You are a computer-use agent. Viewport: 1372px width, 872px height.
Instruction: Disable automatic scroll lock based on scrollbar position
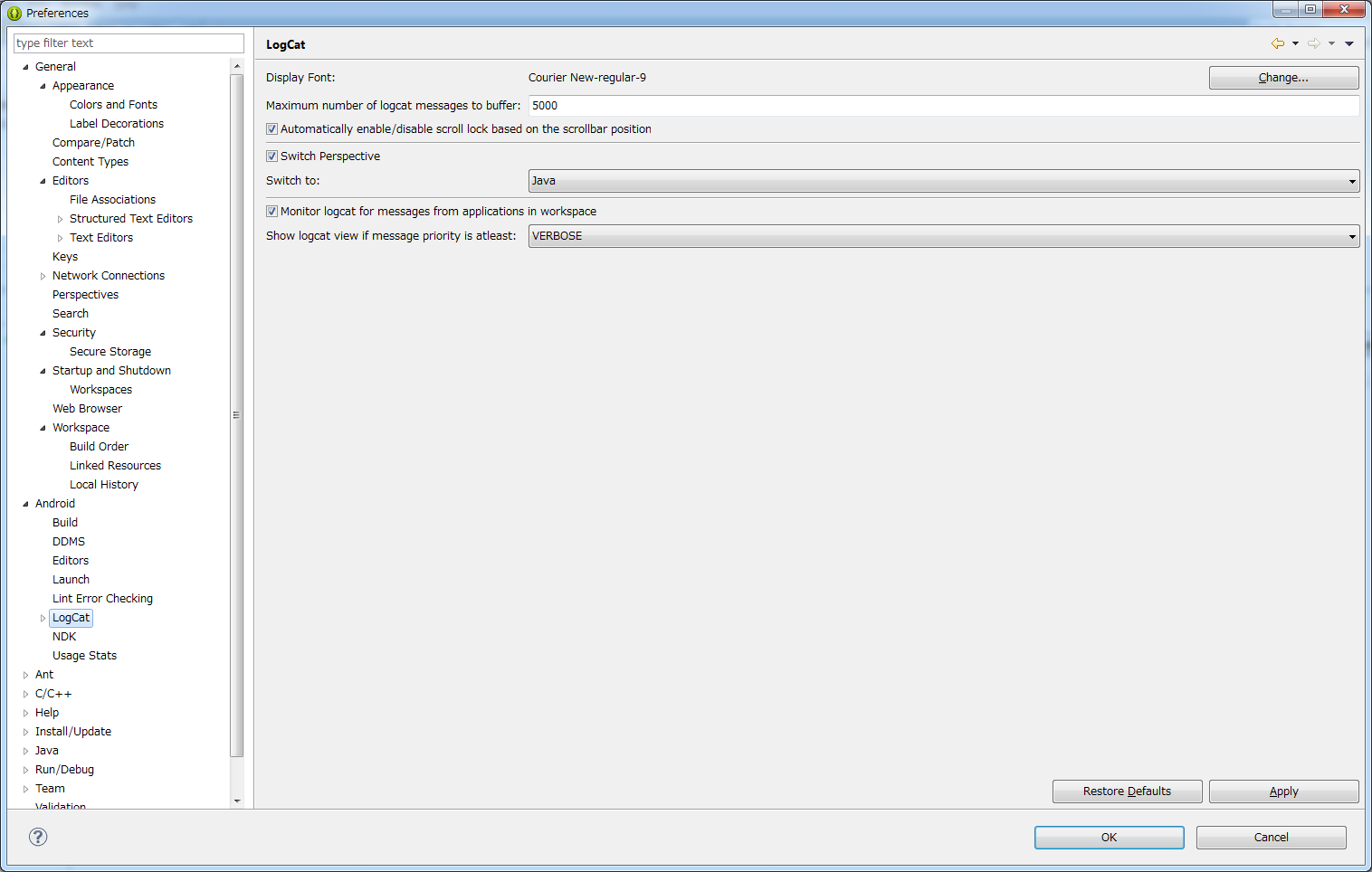pos(272,128)
